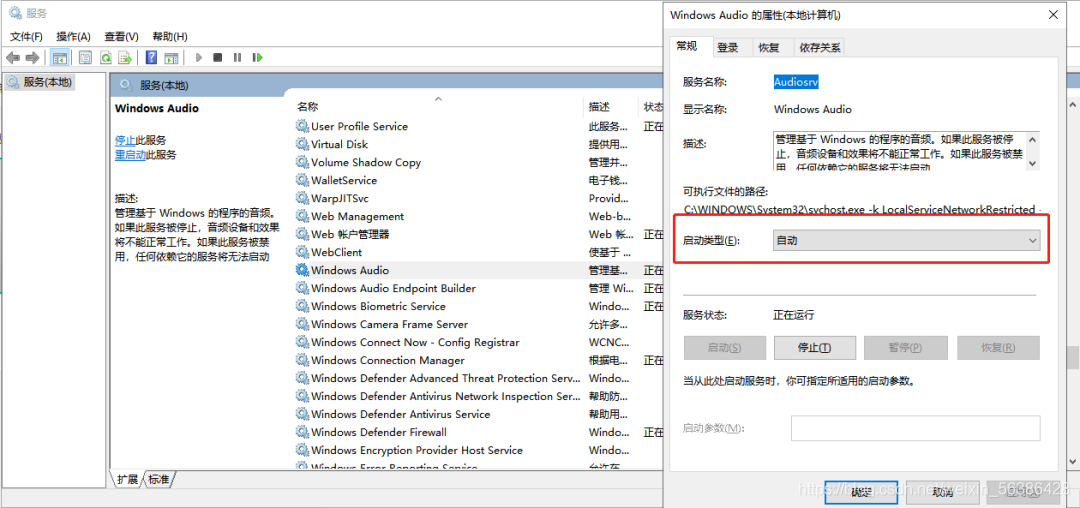1080x508 pixels.
Task: Sort services by the 描述 column header
Action: pyautogui.click(x=599, y=107)
